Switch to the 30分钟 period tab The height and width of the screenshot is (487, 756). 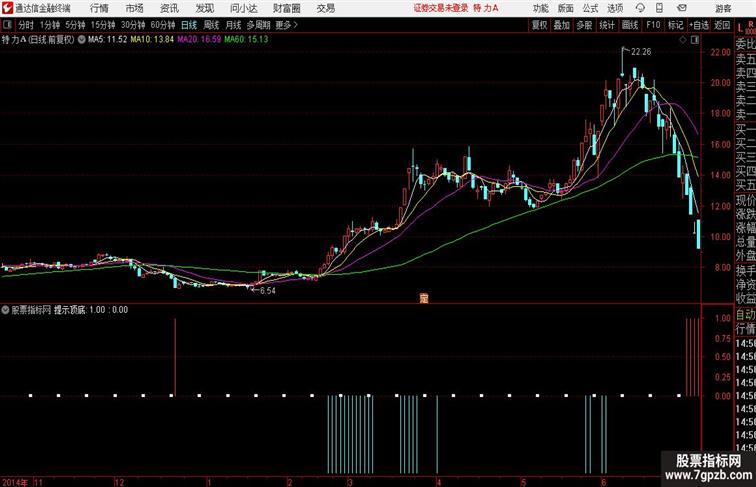coord(133,25)
